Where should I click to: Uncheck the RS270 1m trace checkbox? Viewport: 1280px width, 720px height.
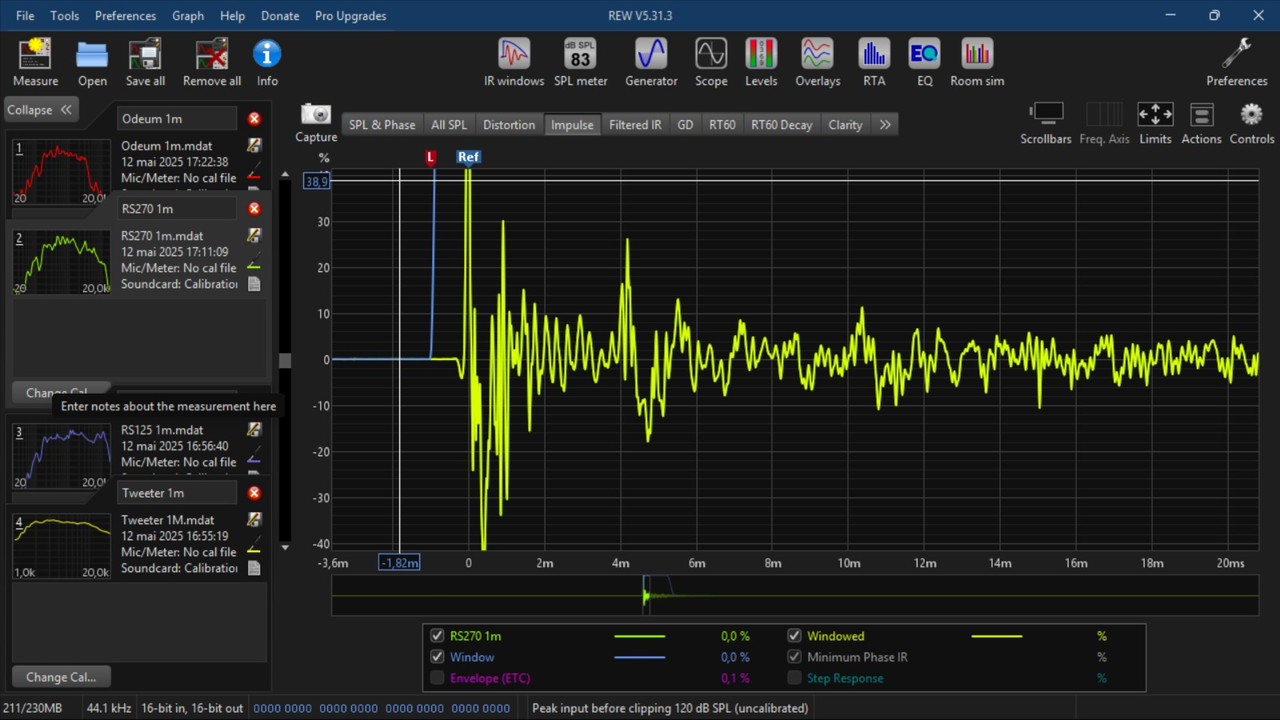point(437,636)
